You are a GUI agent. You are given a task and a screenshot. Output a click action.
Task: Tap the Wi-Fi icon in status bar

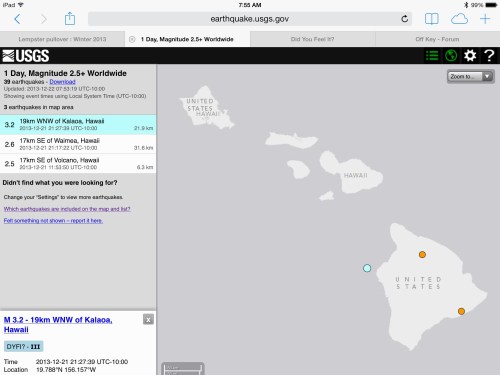pos(21,5)
